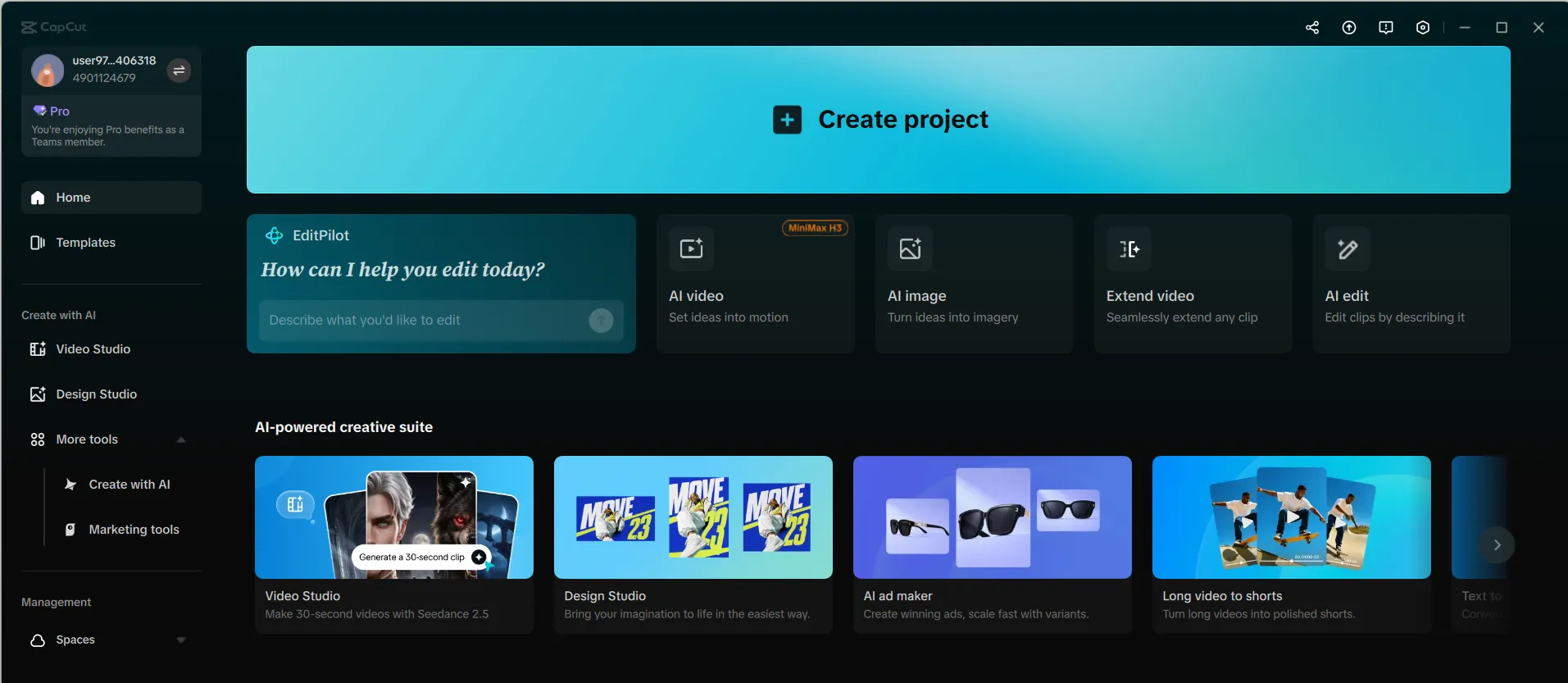Expand the Spaces dropdown arrow
The width and height of the screenshot is (1568, 683).
point(181,640)
